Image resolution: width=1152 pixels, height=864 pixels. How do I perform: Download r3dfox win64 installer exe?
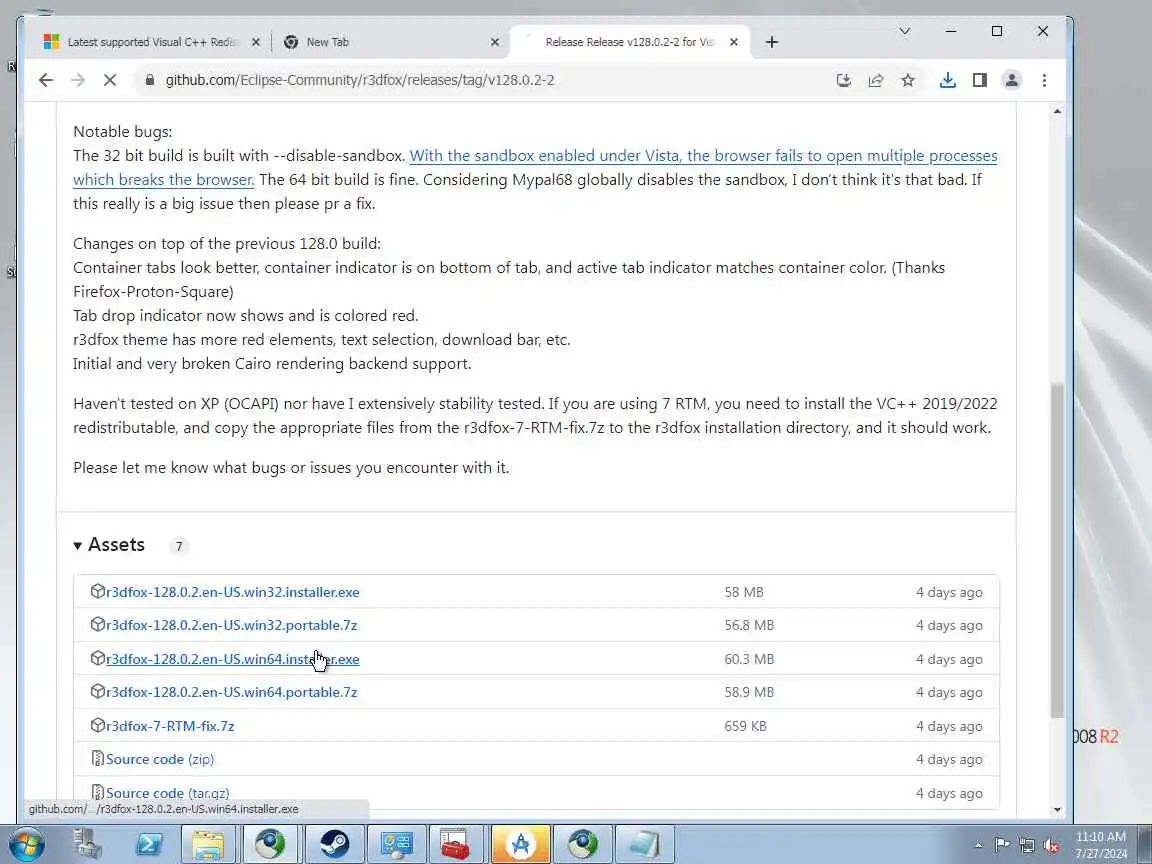pos(233,659)
